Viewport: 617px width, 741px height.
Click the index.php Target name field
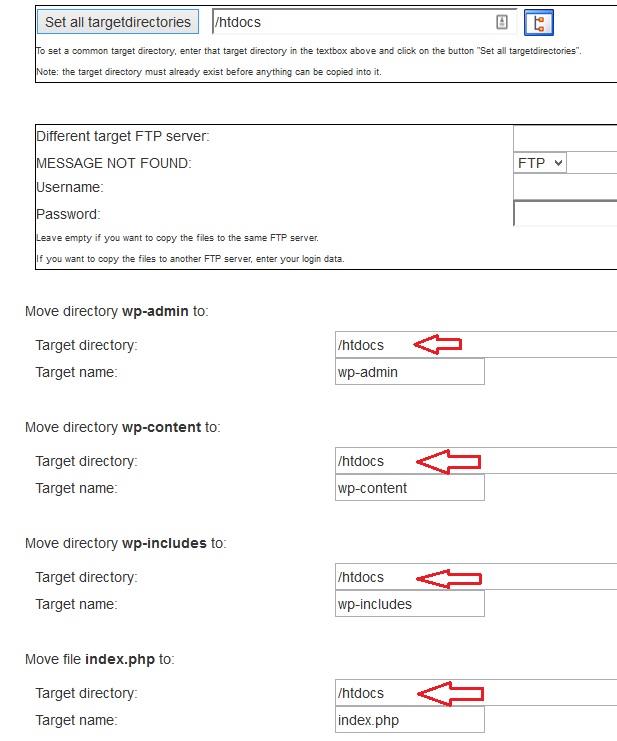[410, 720]
